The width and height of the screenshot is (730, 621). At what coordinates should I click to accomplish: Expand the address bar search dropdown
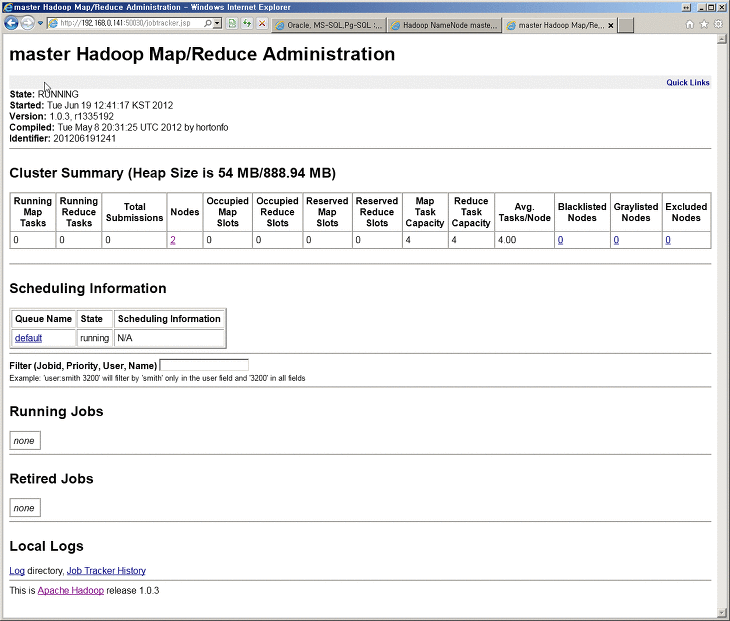point(215,23)
